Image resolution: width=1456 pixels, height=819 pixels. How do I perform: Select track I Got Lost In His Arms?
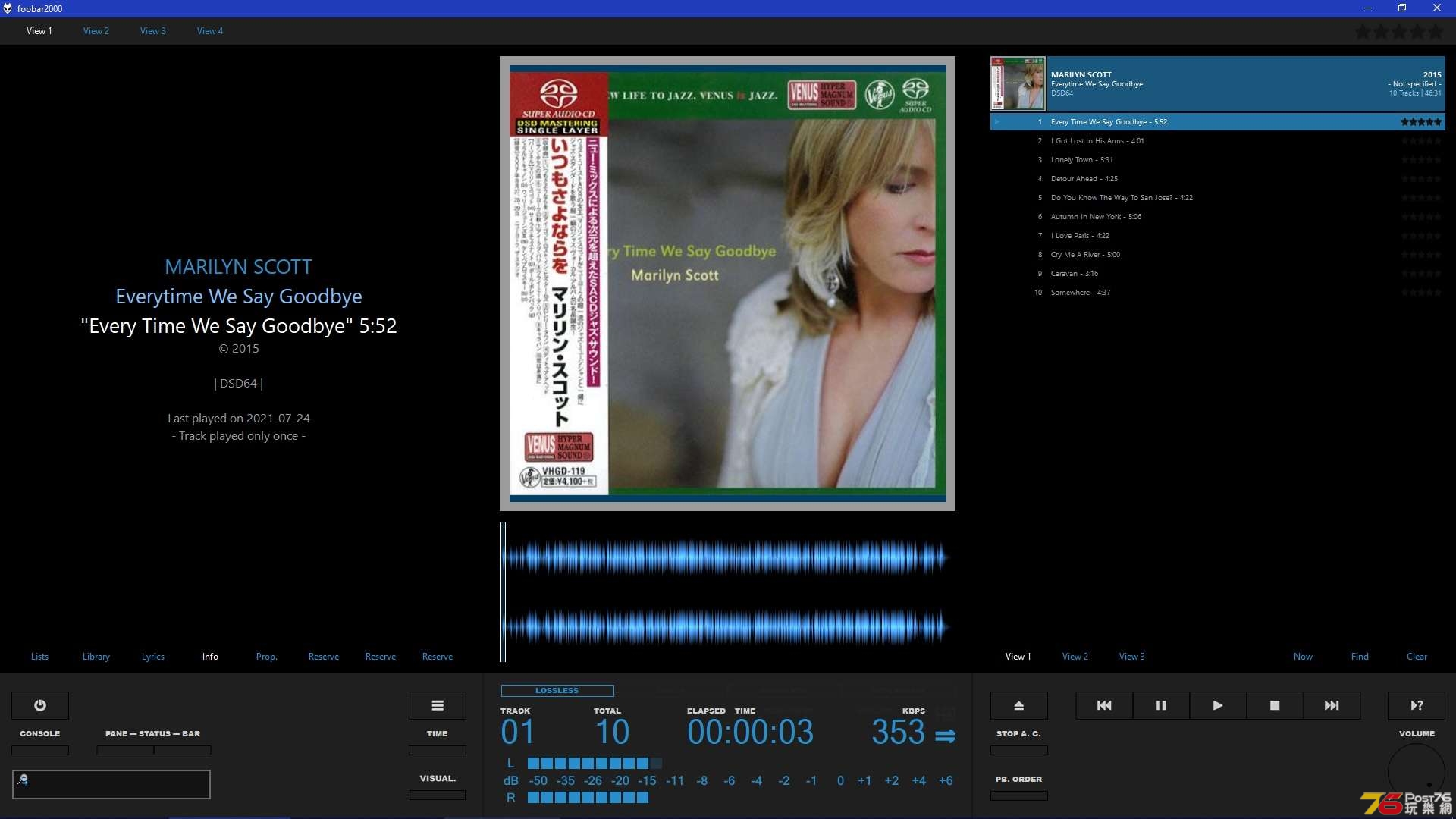point(1217,141)
